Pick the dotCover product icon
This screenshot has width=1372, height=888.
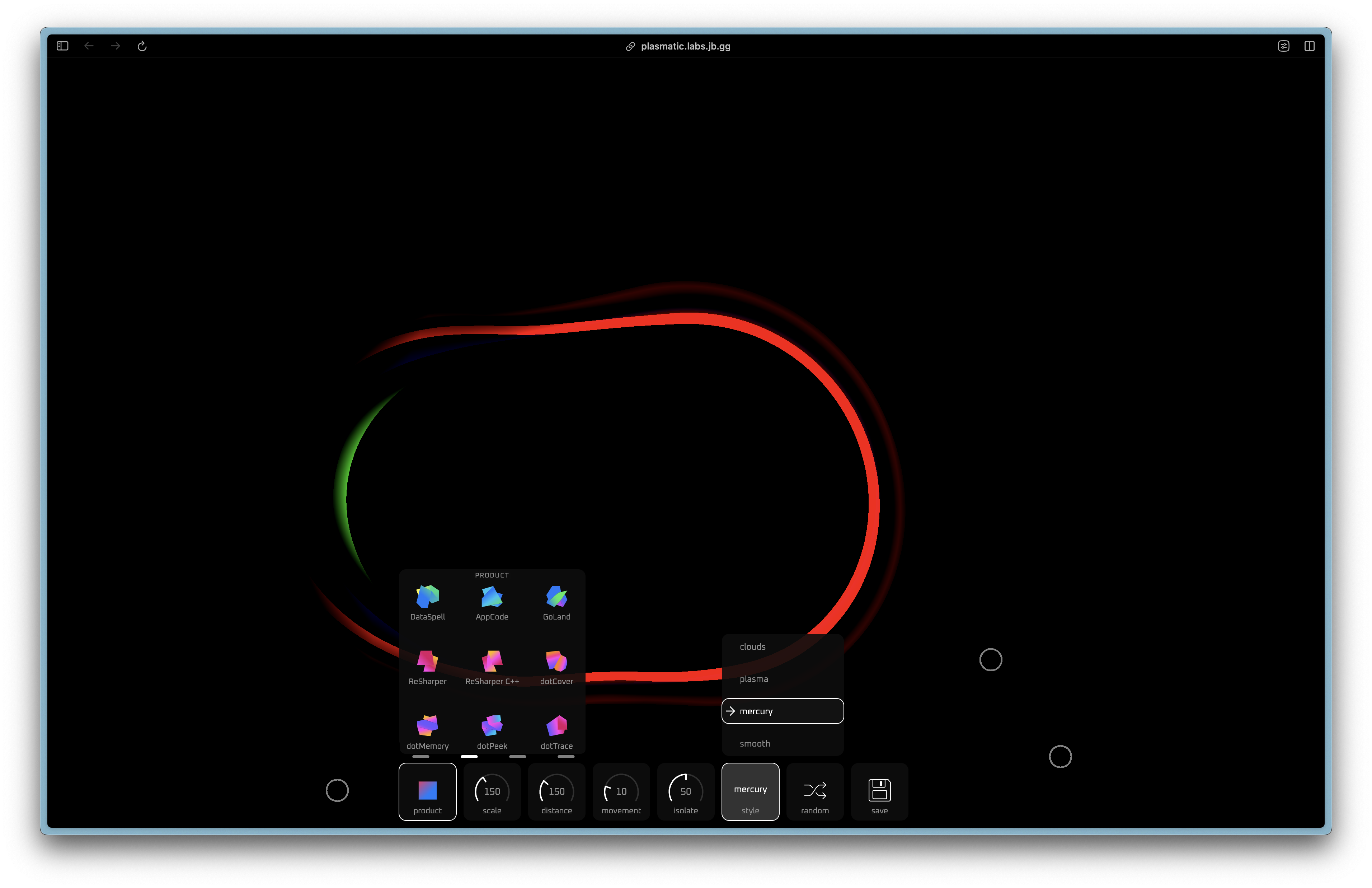(x=556, y=661)
